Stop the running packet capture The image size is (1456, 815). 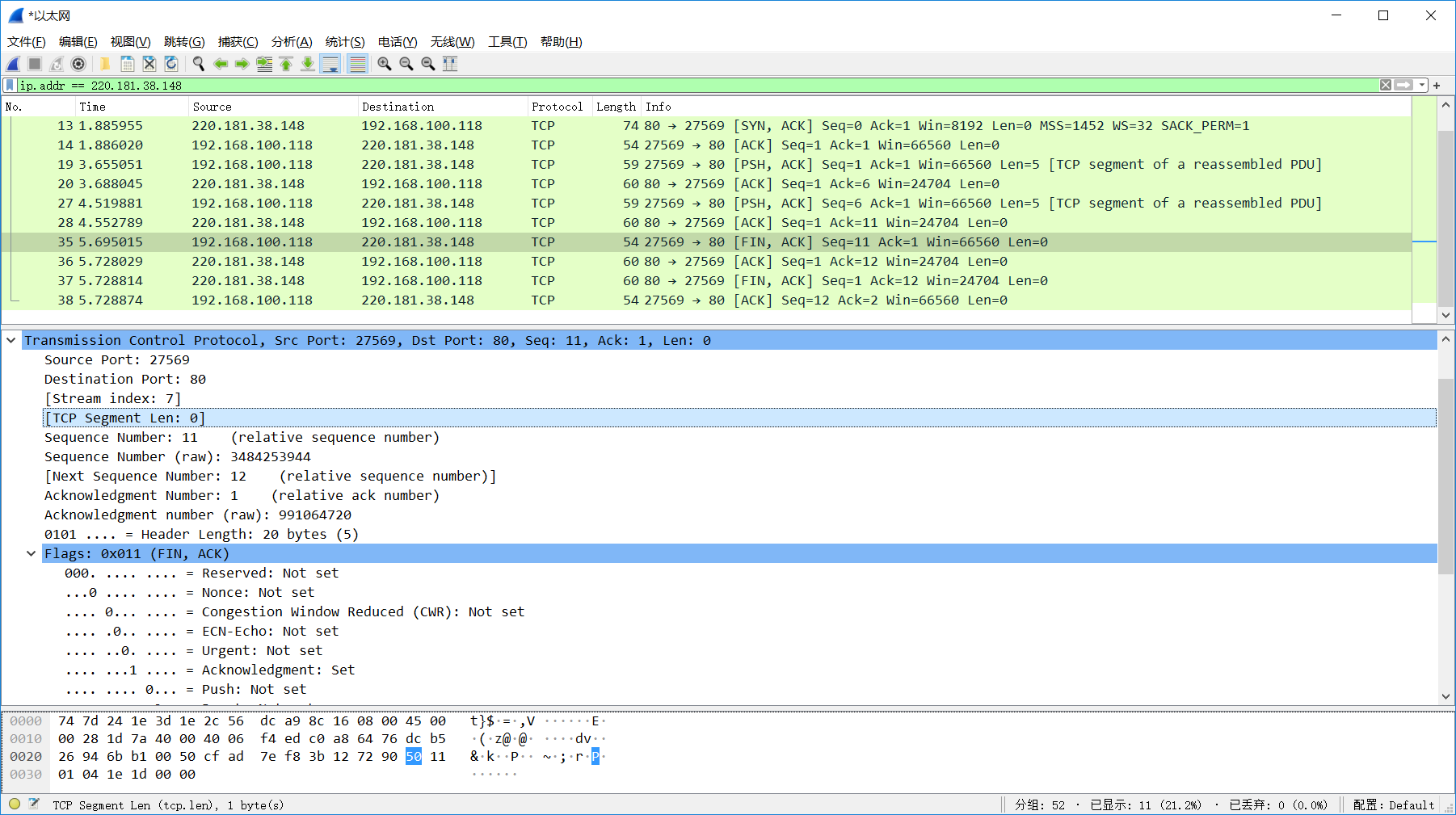pyautogui.click(x=35, y=64)
